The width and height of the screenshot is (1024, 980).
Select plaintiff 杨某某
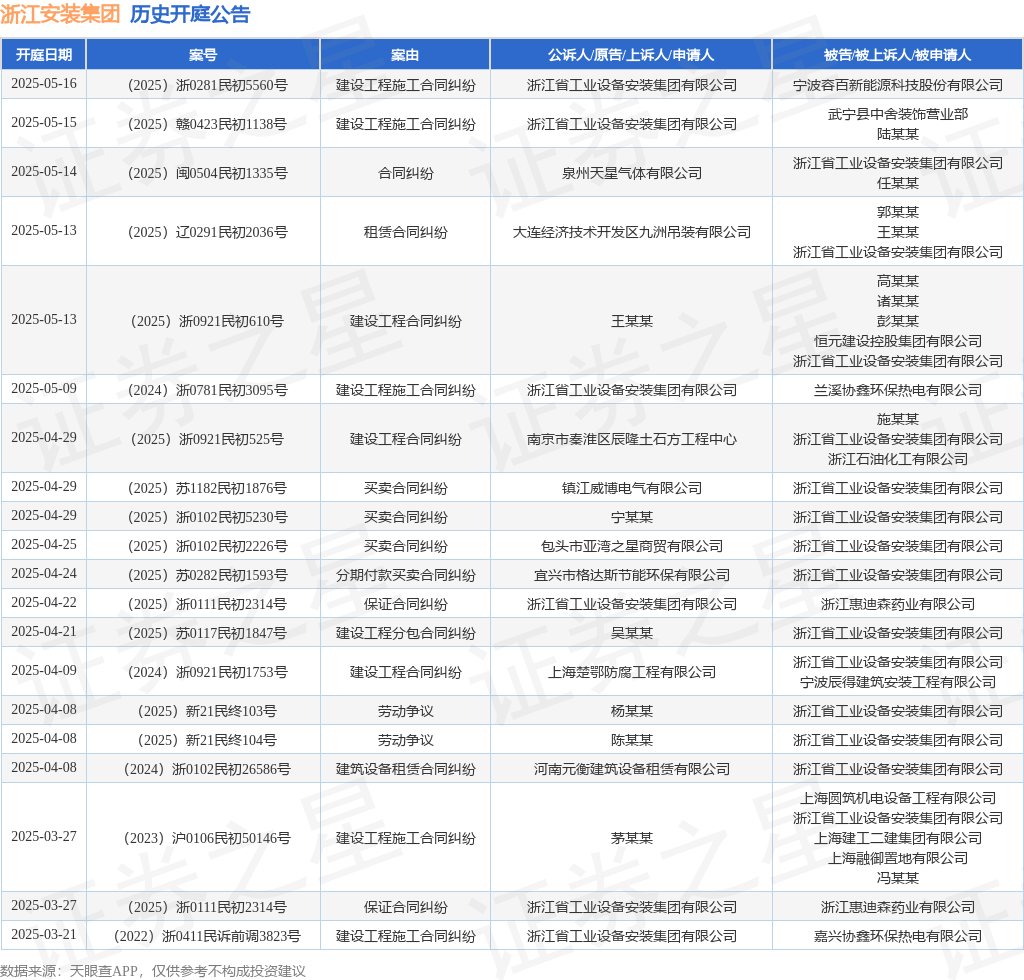point(632,711)
